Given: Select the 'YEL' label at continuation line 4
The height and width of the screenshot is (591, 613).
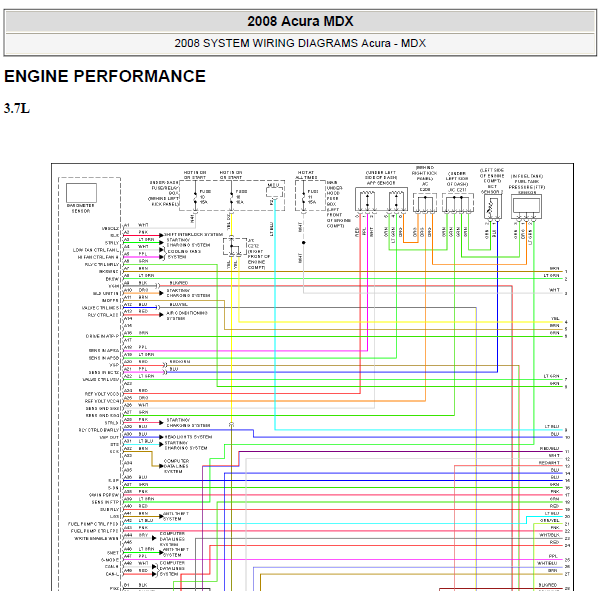Looking at the screenshot, I should pos(555,319).
